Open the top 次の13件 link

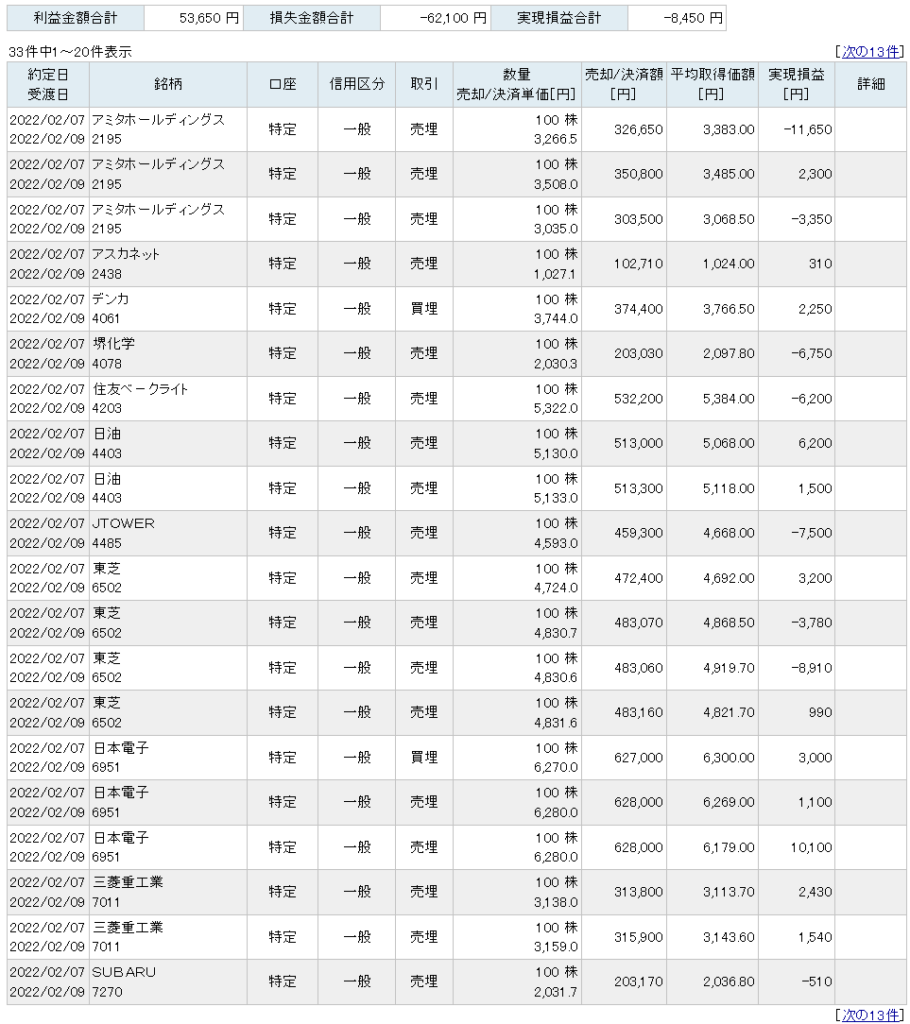pos(871,52)
